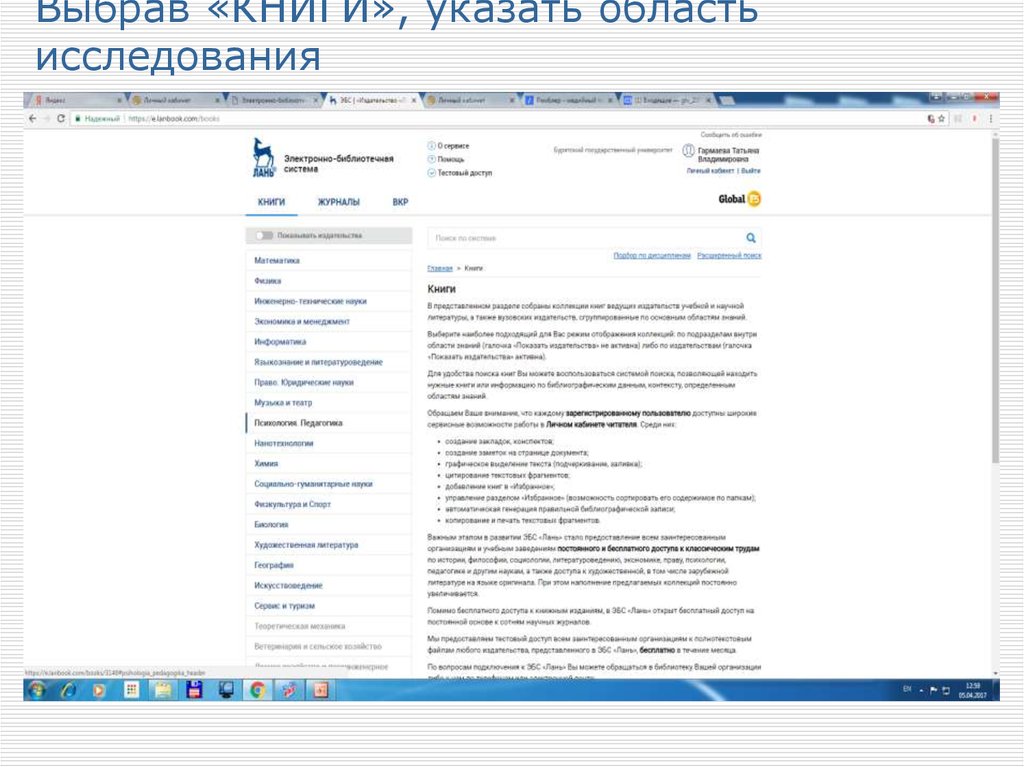This screenshot has width=1024, height=767.
Task: Click the Тестовый доступ checkmark icon
Action: click(432, 173)
